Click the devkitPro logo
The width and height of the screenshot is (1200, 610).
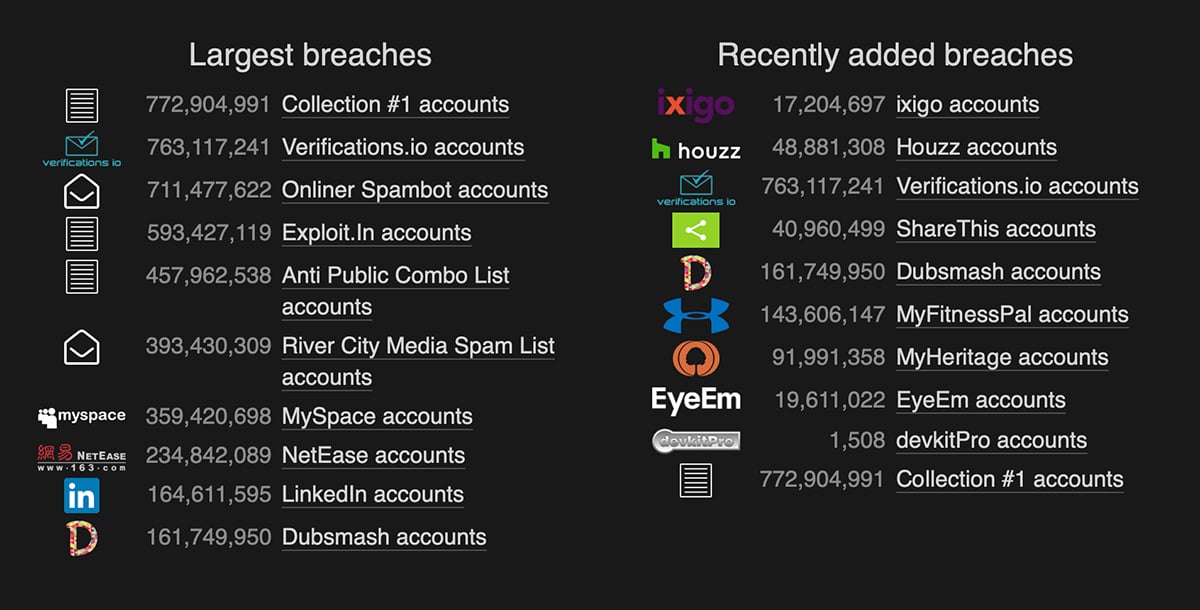point(695,440)
